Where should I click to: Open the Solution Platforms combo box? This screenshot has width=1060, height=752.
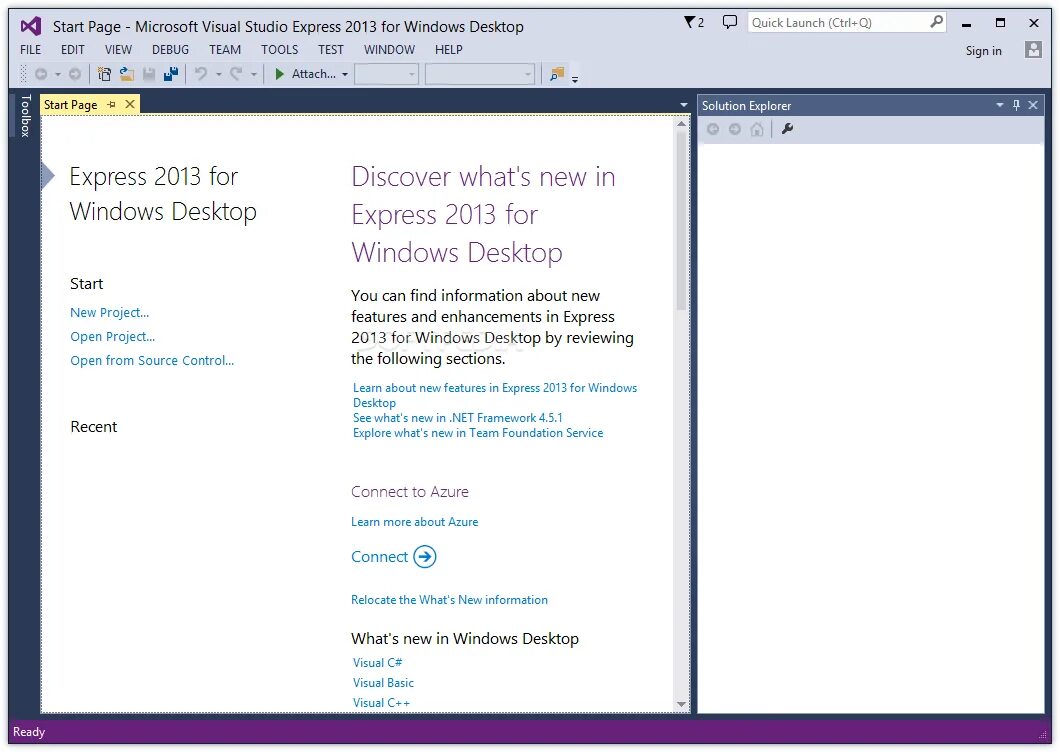coord(480,74)
